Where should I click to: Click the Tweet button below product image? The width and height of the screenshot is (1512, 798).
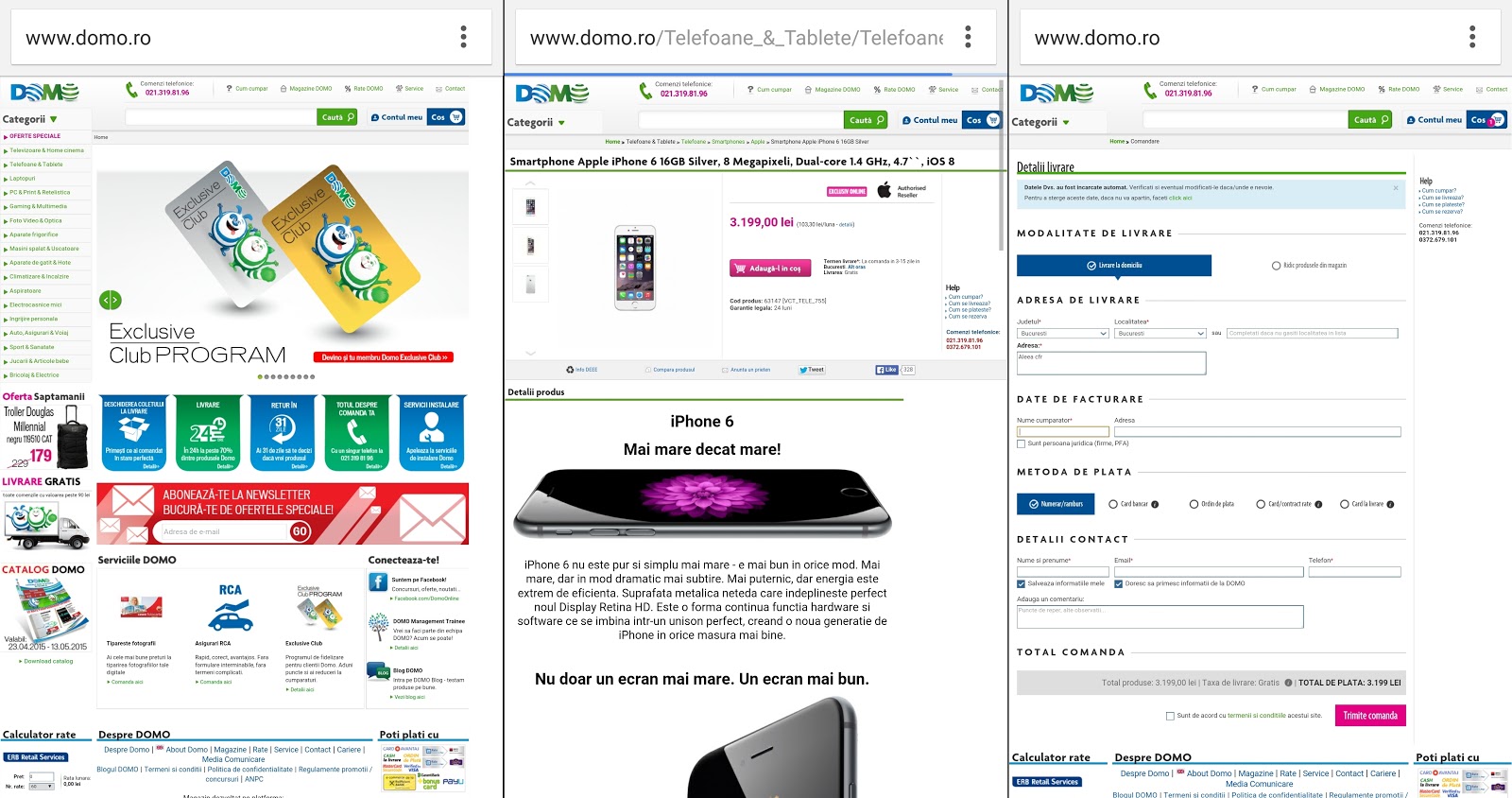(812, 370)
